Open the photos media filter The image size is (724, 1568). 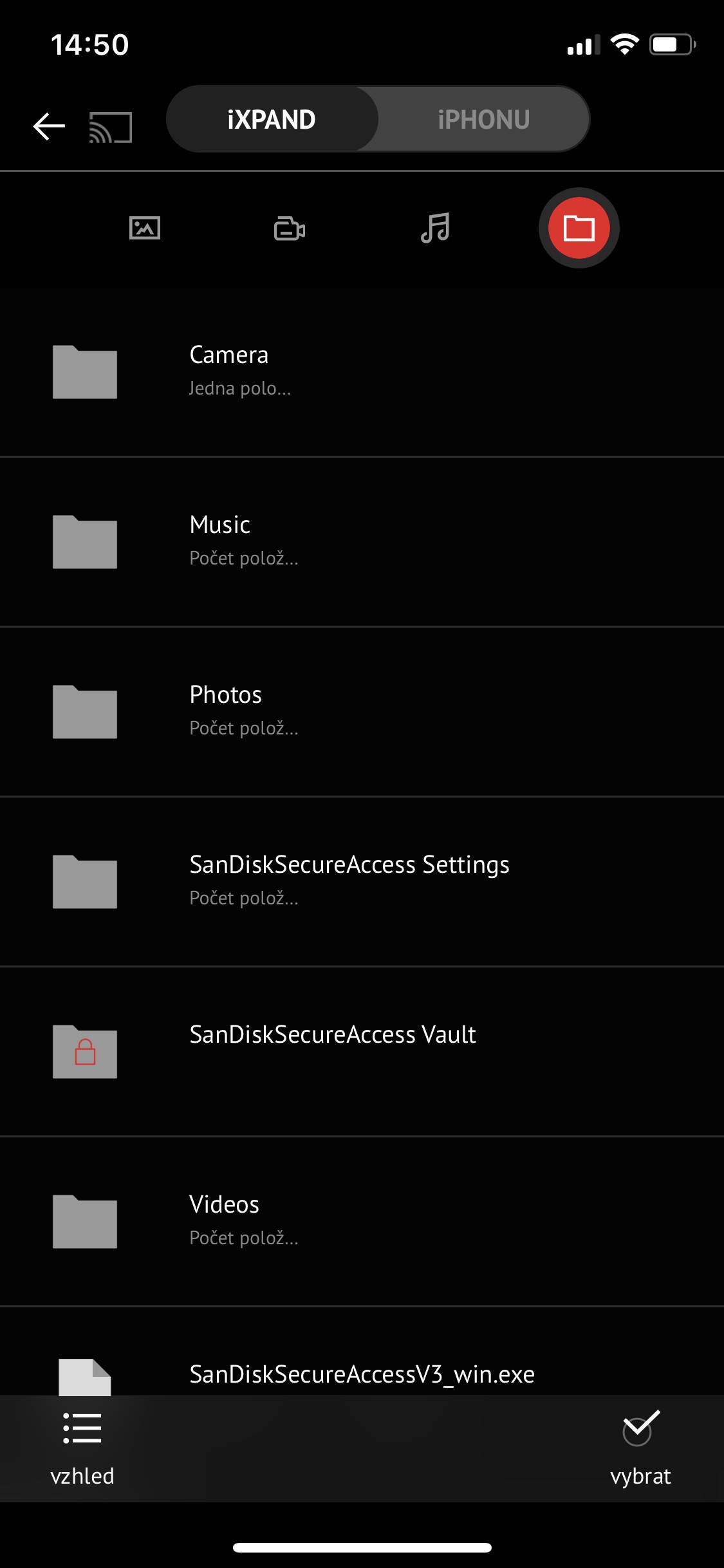point(145,229)
